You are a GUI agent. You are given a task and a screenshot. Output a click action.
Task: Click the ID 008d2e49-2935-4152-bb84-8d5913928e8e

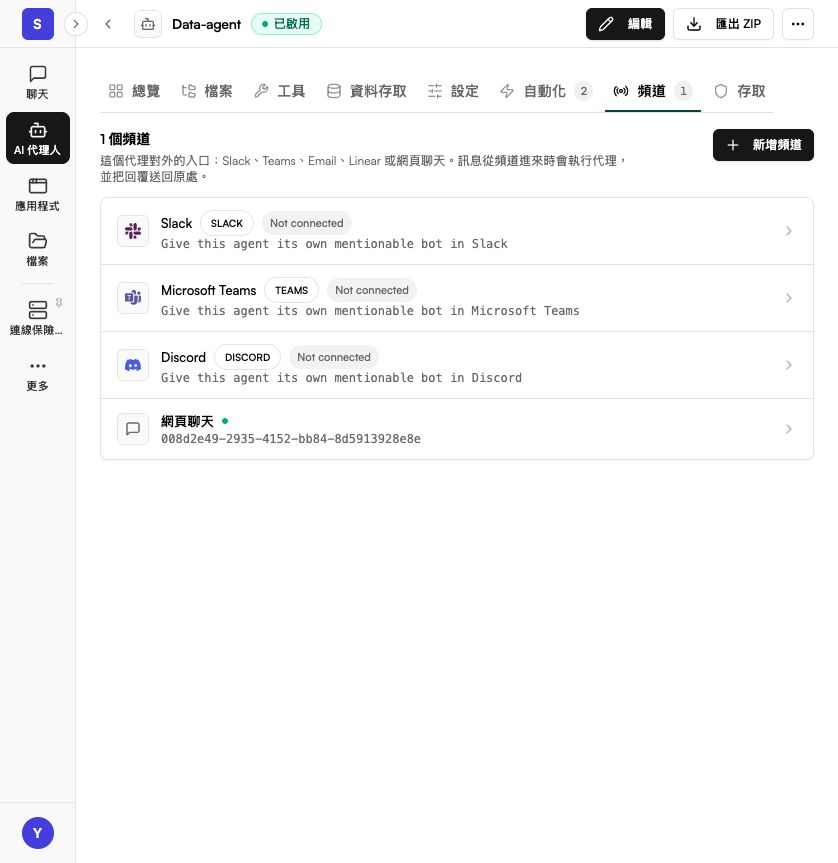point(291,439)
